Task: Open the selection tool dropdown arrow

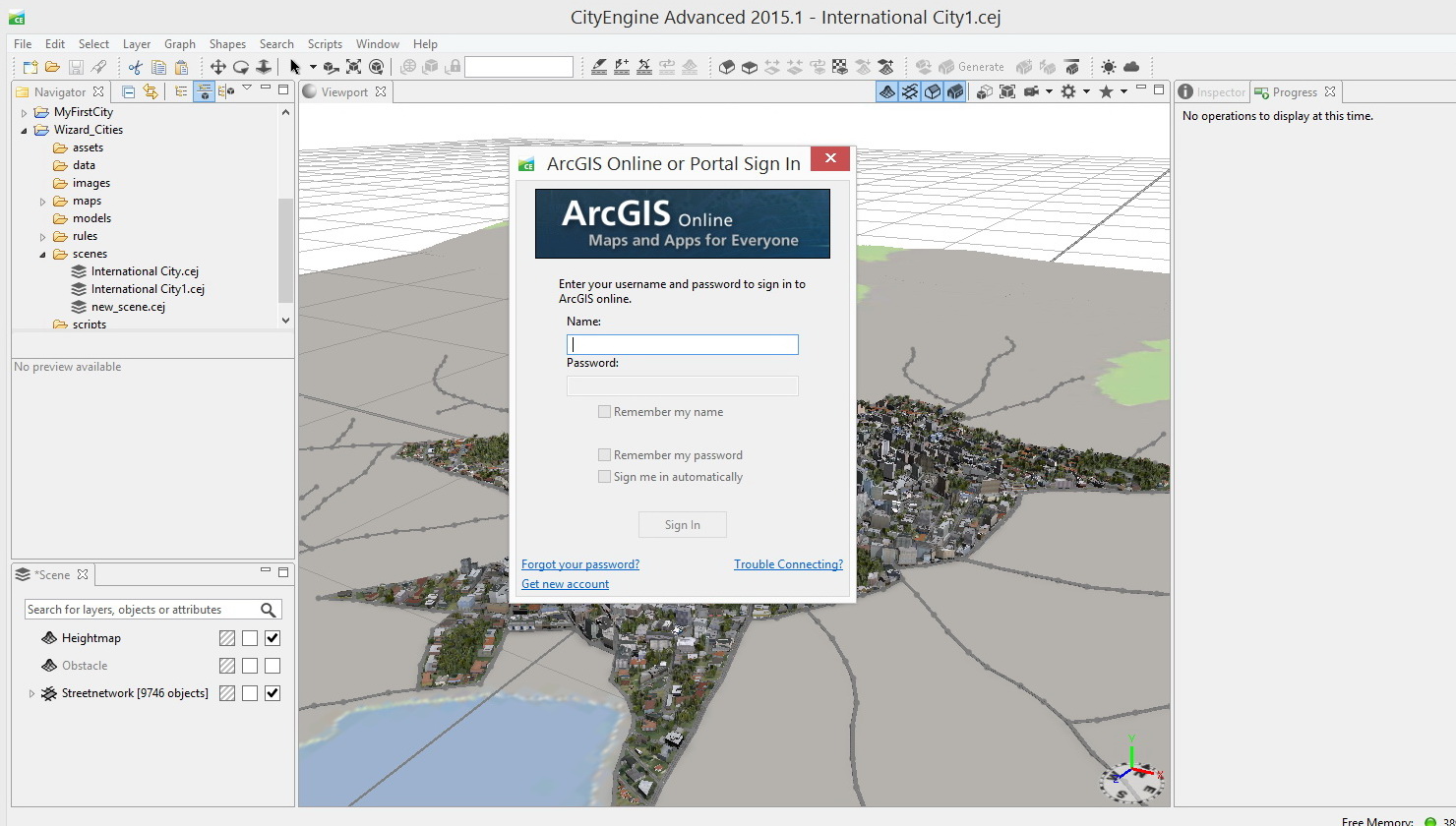Action: (x=313, y=67)
